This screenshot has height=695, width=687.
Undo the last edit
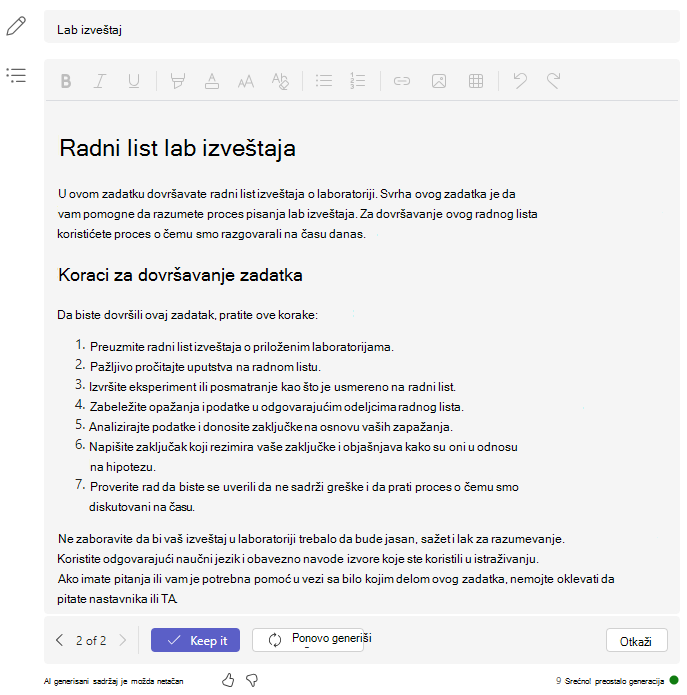pyautogui.click(x=520, y=81)
